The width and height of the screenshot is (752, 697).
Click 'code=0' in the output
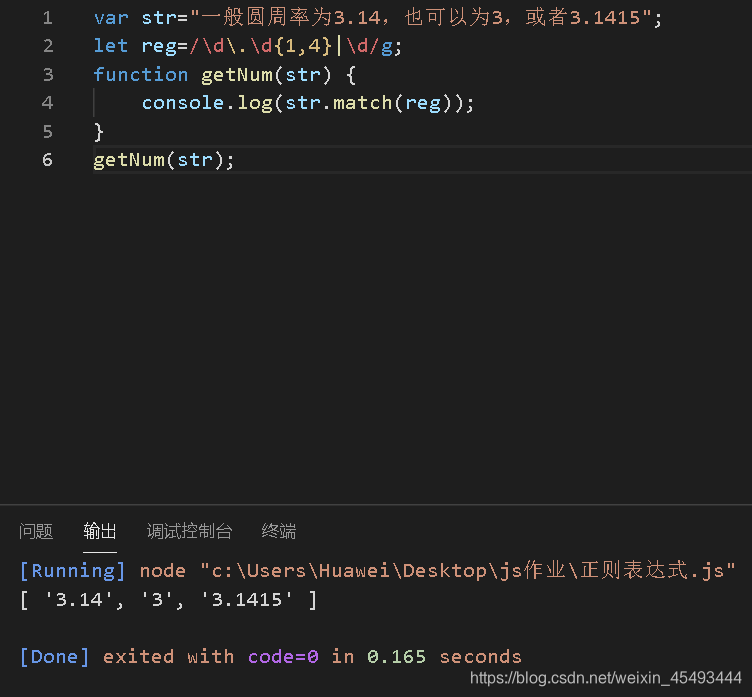[283, 657]
